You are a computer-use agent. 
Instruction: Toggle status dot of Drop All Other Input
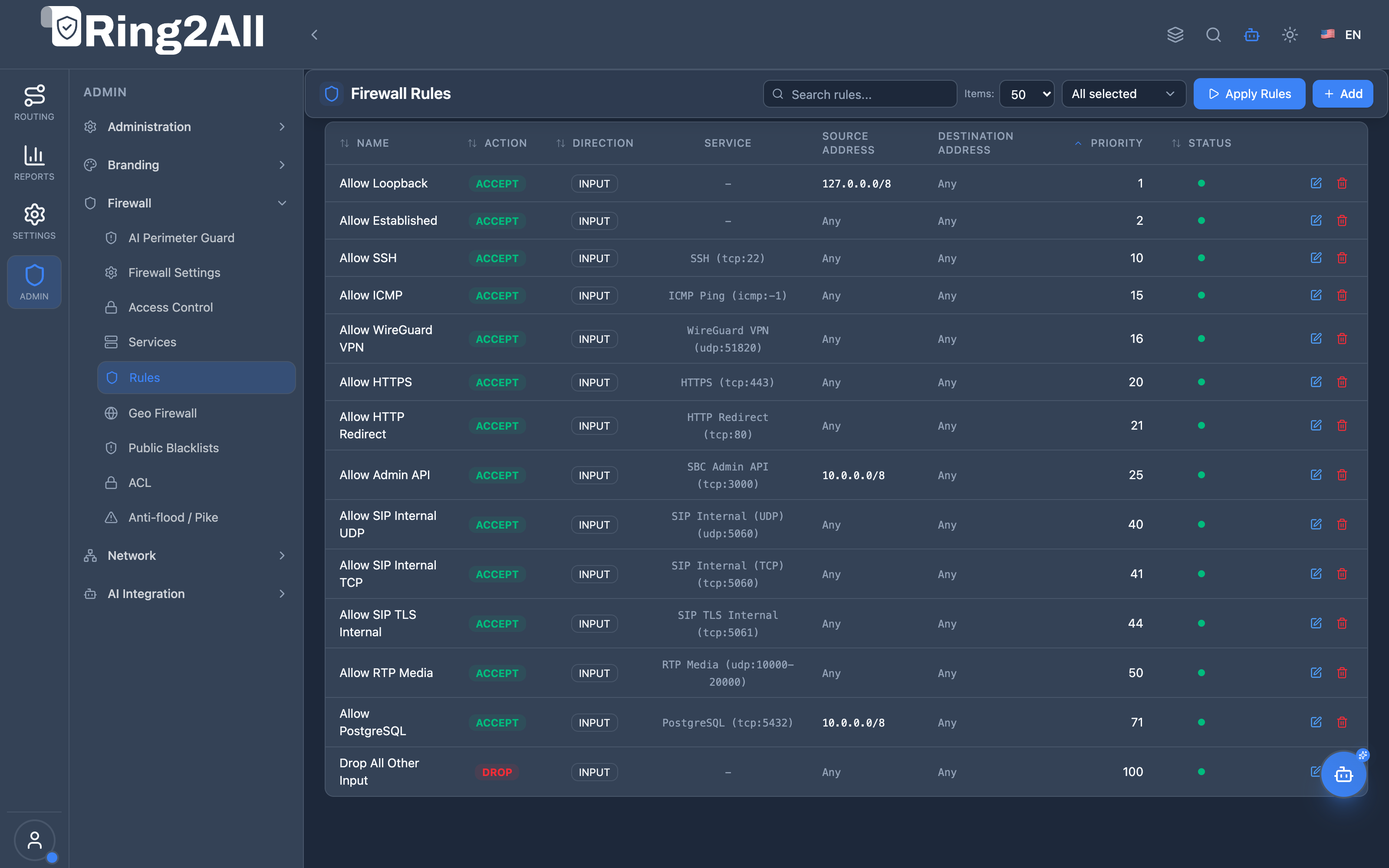tap(1201, 772)
